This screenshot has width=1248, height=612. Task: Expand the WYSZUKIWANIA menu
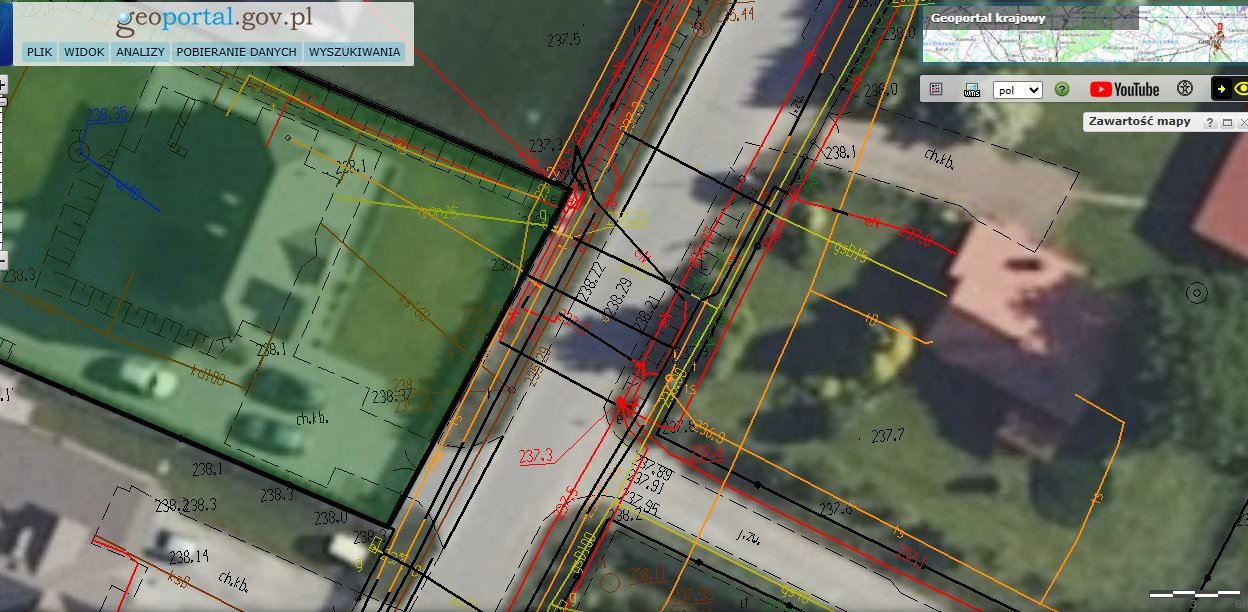pyautogui.click(x=354, y=52)
